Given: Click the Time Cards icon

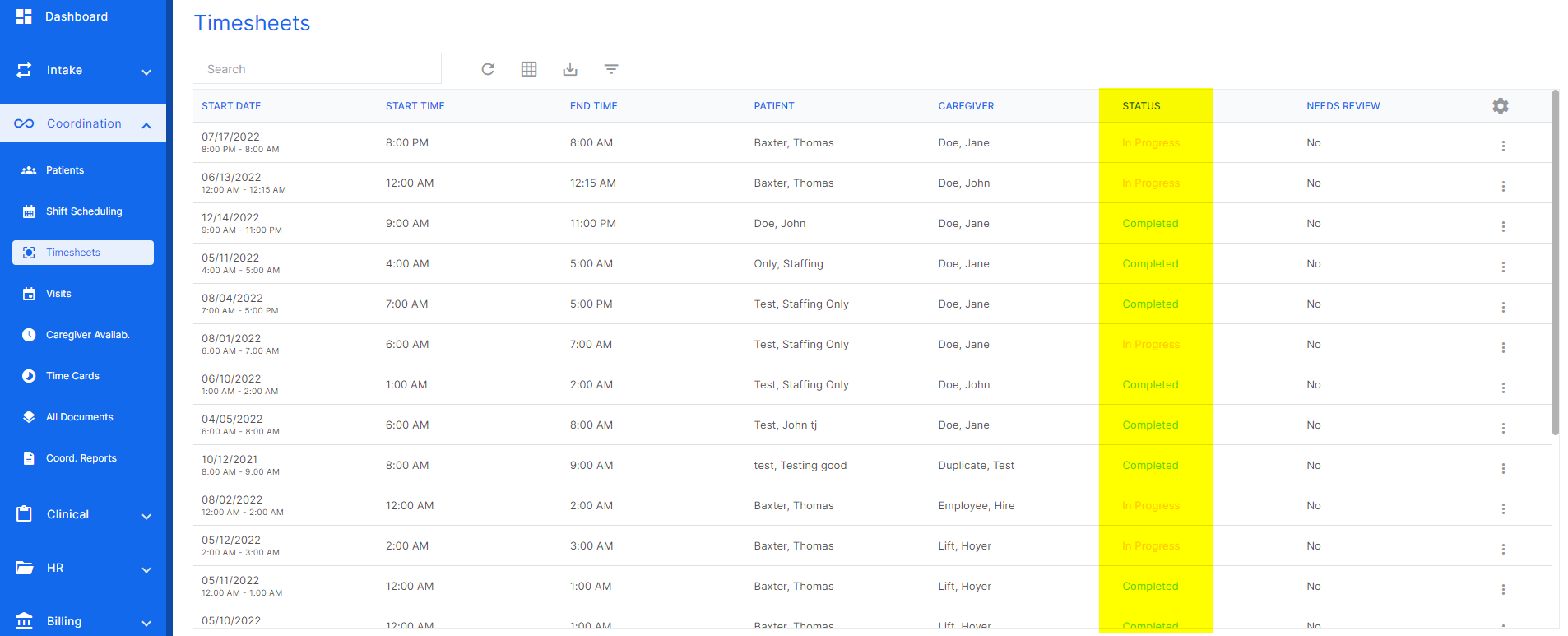Looking at the screenshot, I should point(29,376).
